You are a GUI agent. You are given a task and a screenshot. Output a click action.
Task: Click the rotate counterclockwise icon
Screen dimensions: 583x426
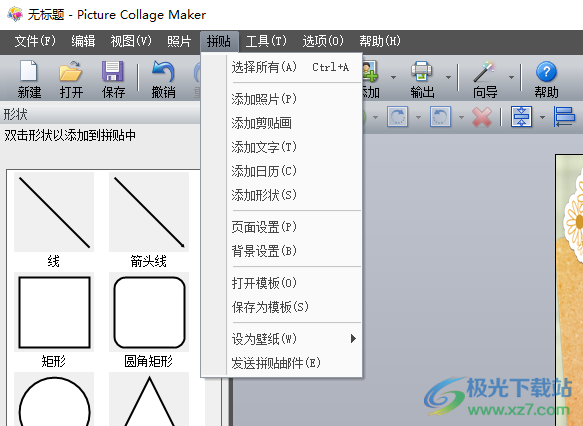point(441,117)
